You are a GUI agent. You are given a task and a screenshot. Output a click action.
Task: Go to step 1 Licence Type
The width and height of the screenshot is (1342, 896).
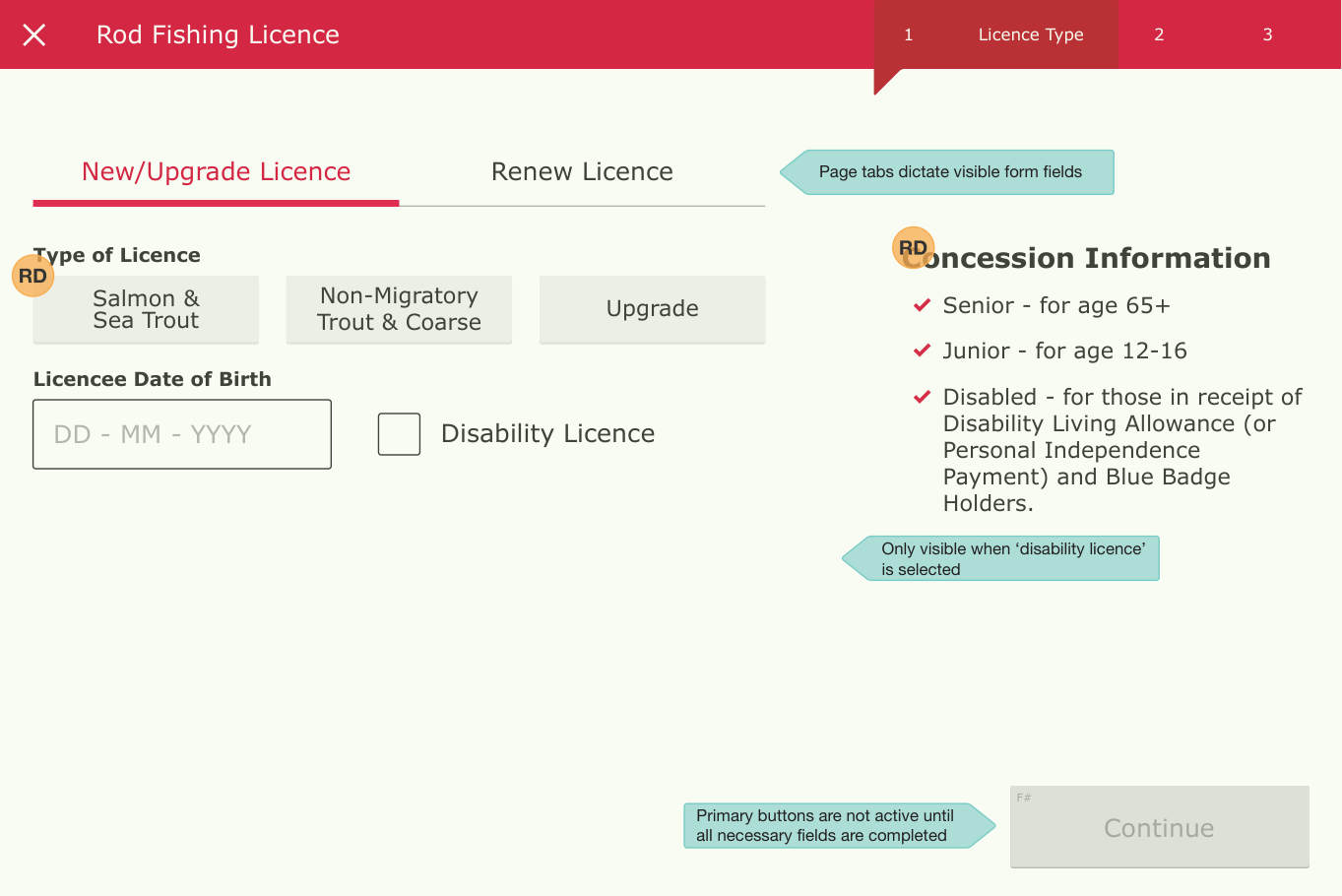pyautogui.click(x=995, y=34)
